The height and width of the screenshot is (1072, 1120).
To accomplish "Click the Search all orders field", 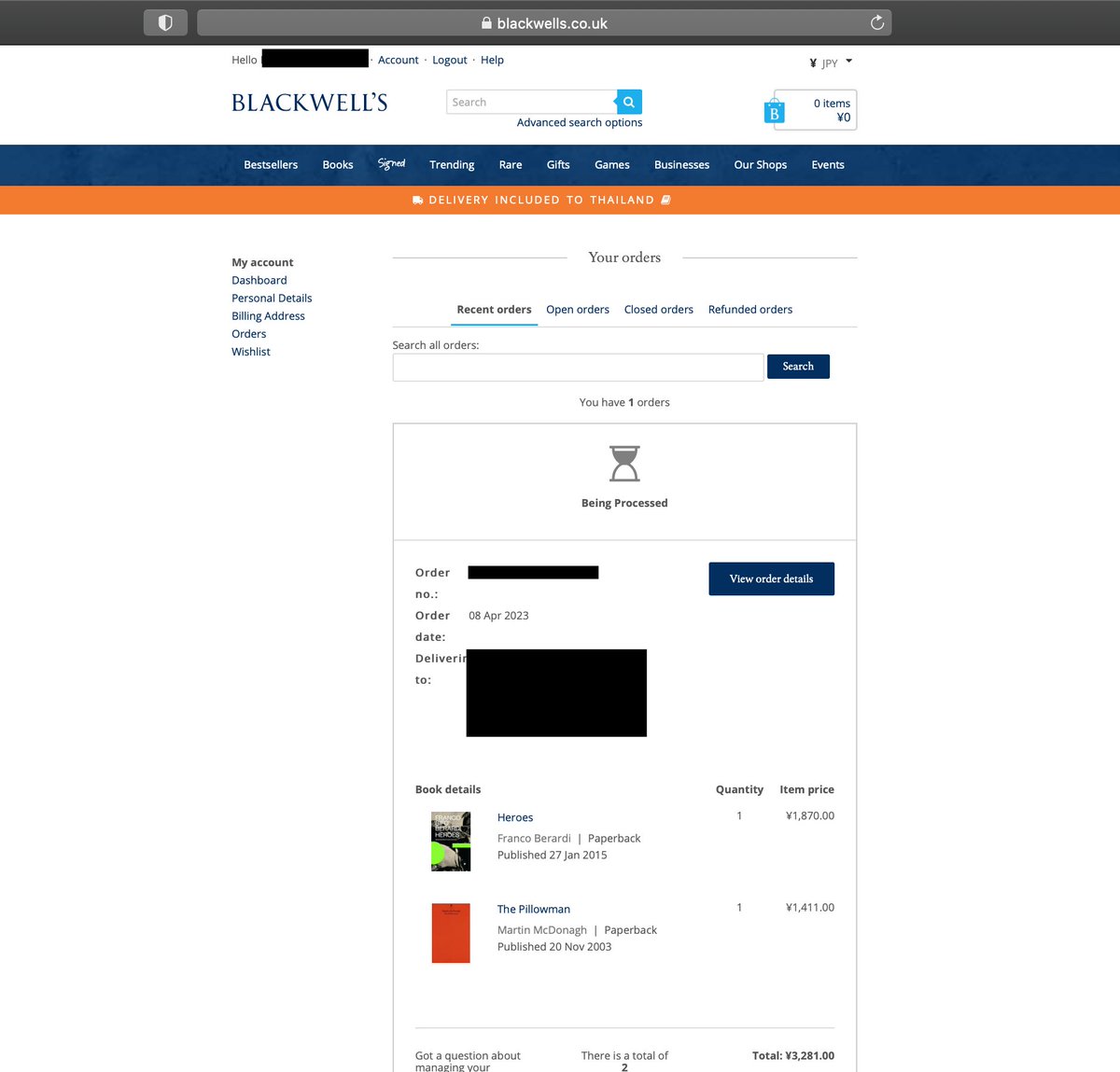I will (578, 367).
